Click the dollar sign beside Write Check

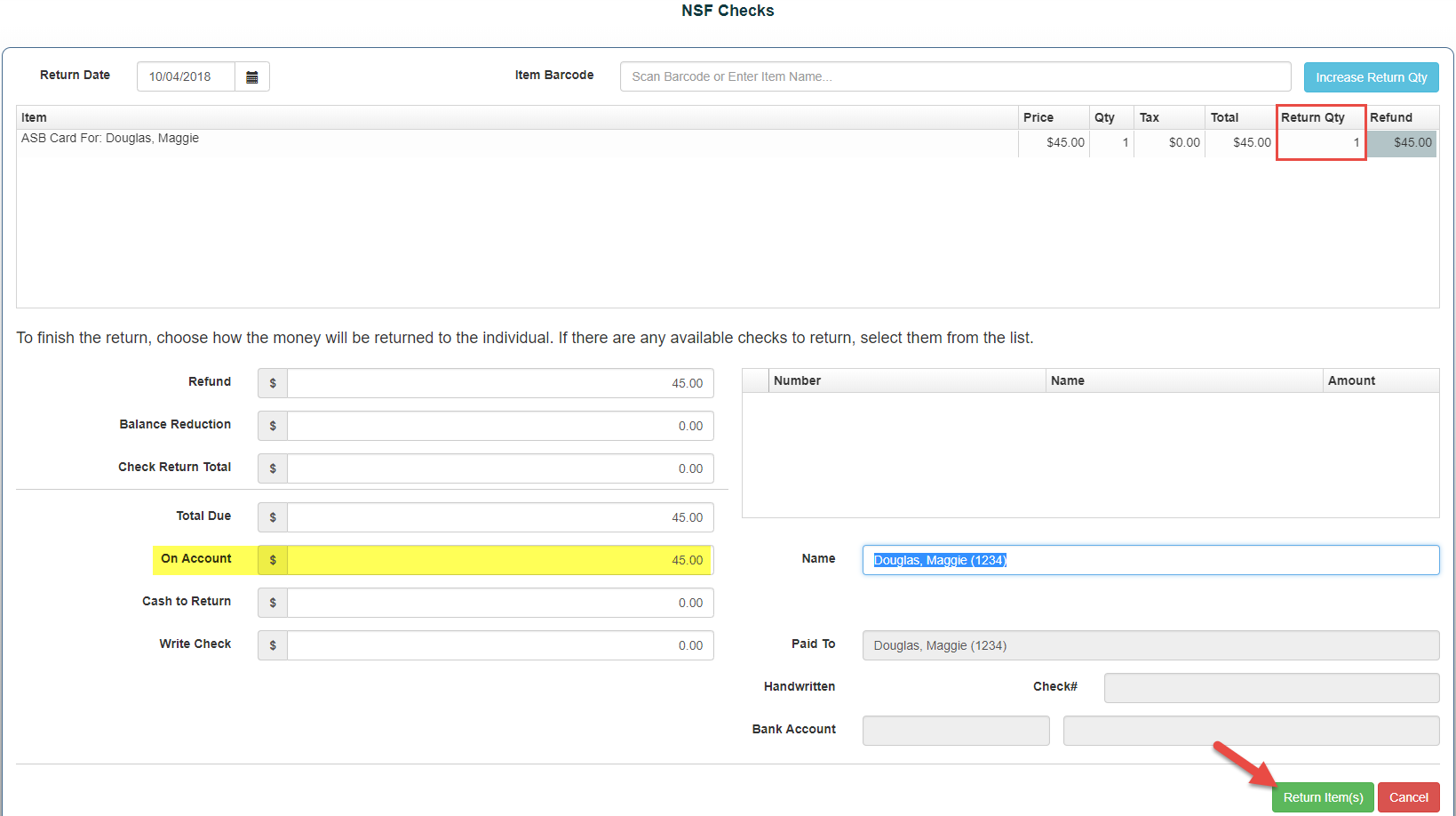click(273, 645)
